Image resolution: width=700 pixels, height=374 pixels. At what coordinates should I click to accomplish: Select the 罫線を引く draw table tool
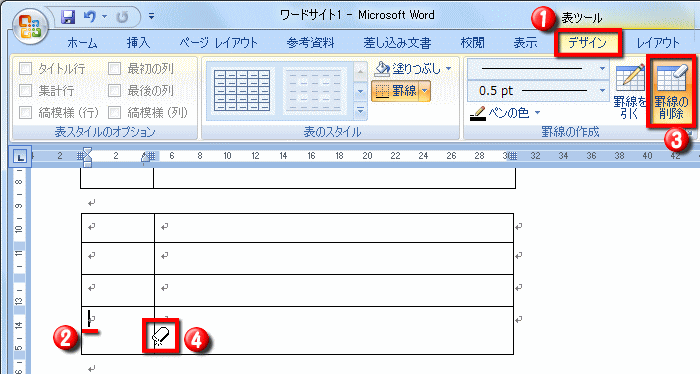[x=630, y=91]
